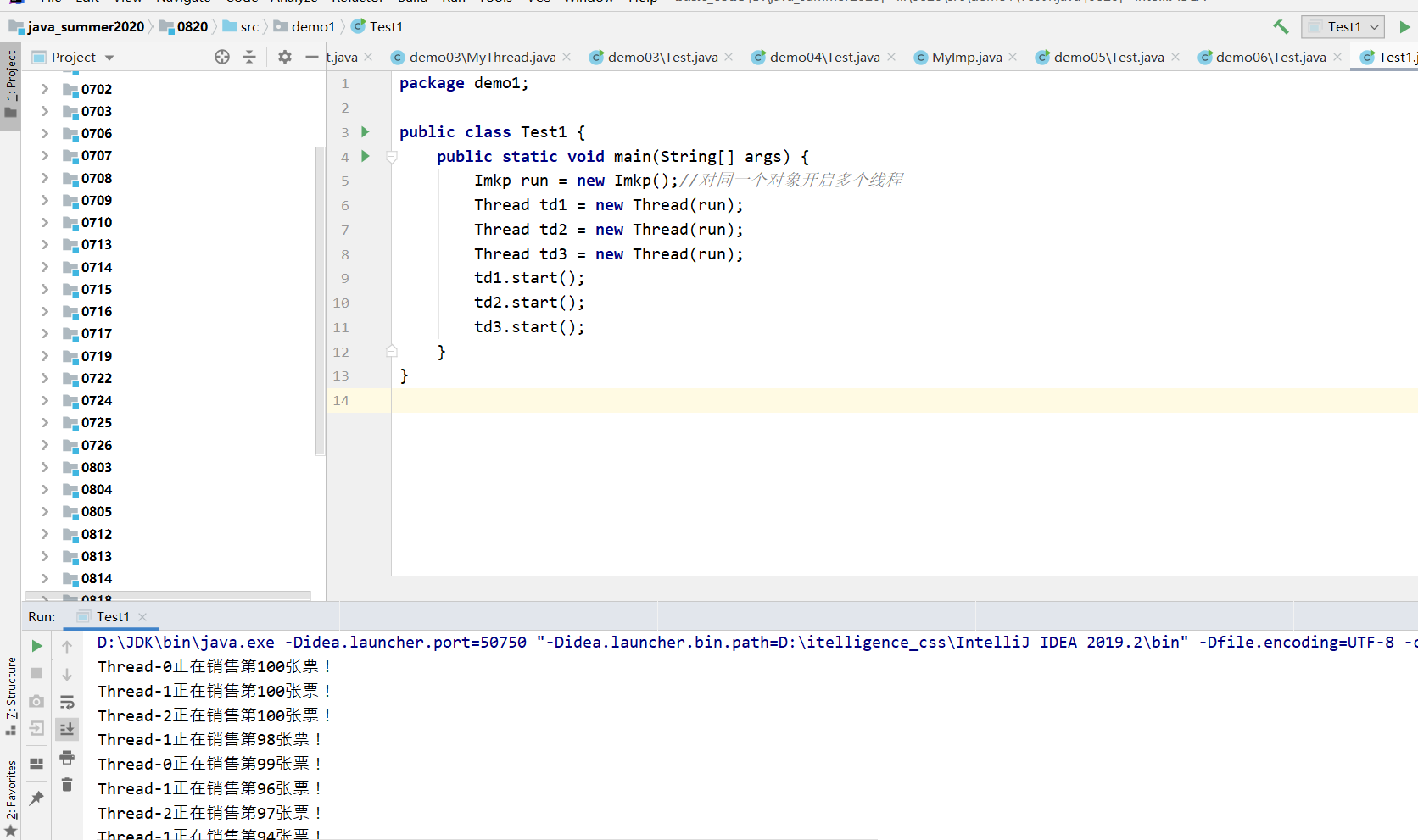Click java_summer2020 breadcrumb
Screen dimensions: 1418x840
coord(76,27)
